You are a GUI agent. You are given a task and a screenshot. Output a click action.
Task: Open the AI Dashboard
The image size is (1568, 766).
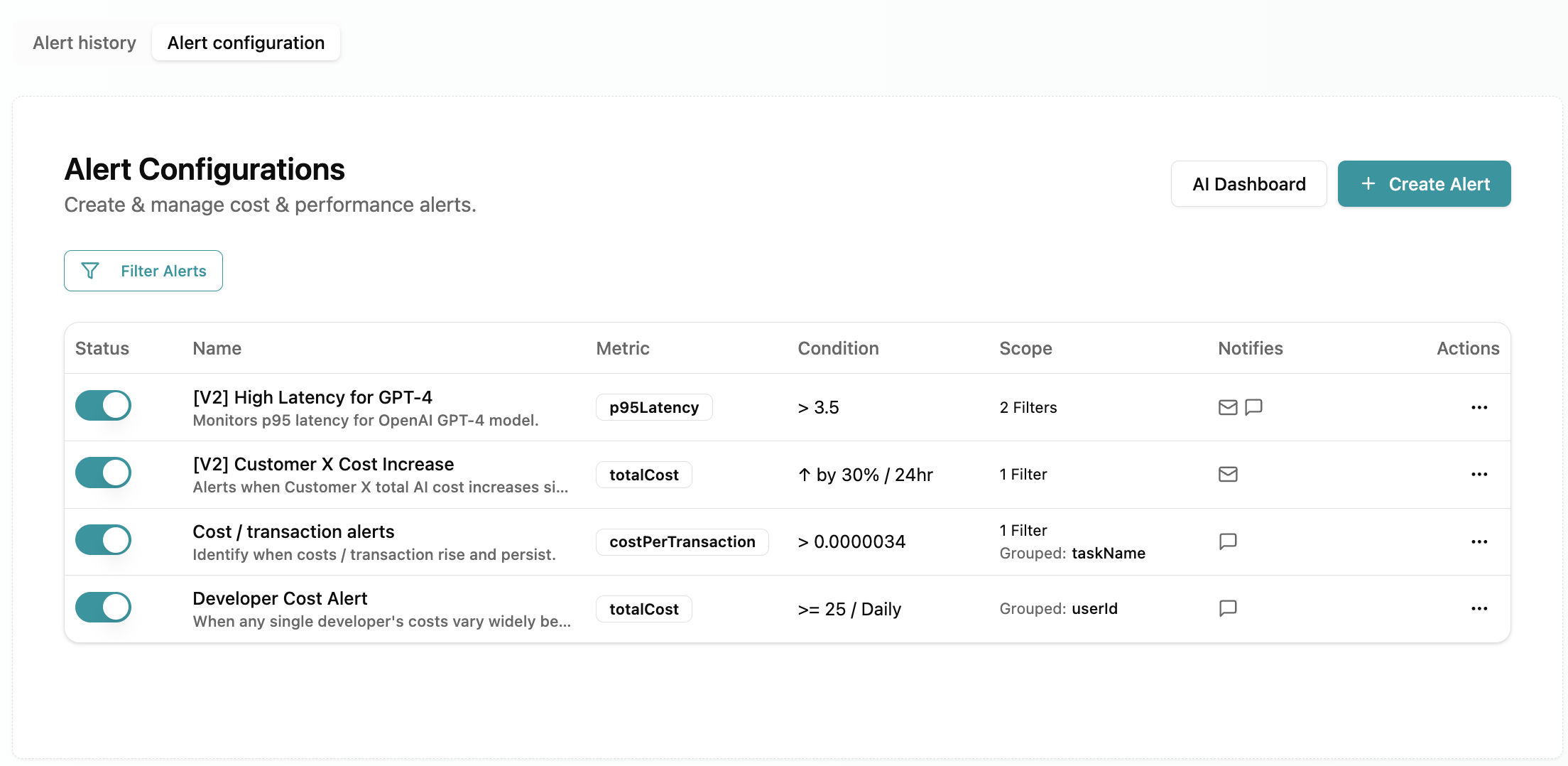[1248, 184]
